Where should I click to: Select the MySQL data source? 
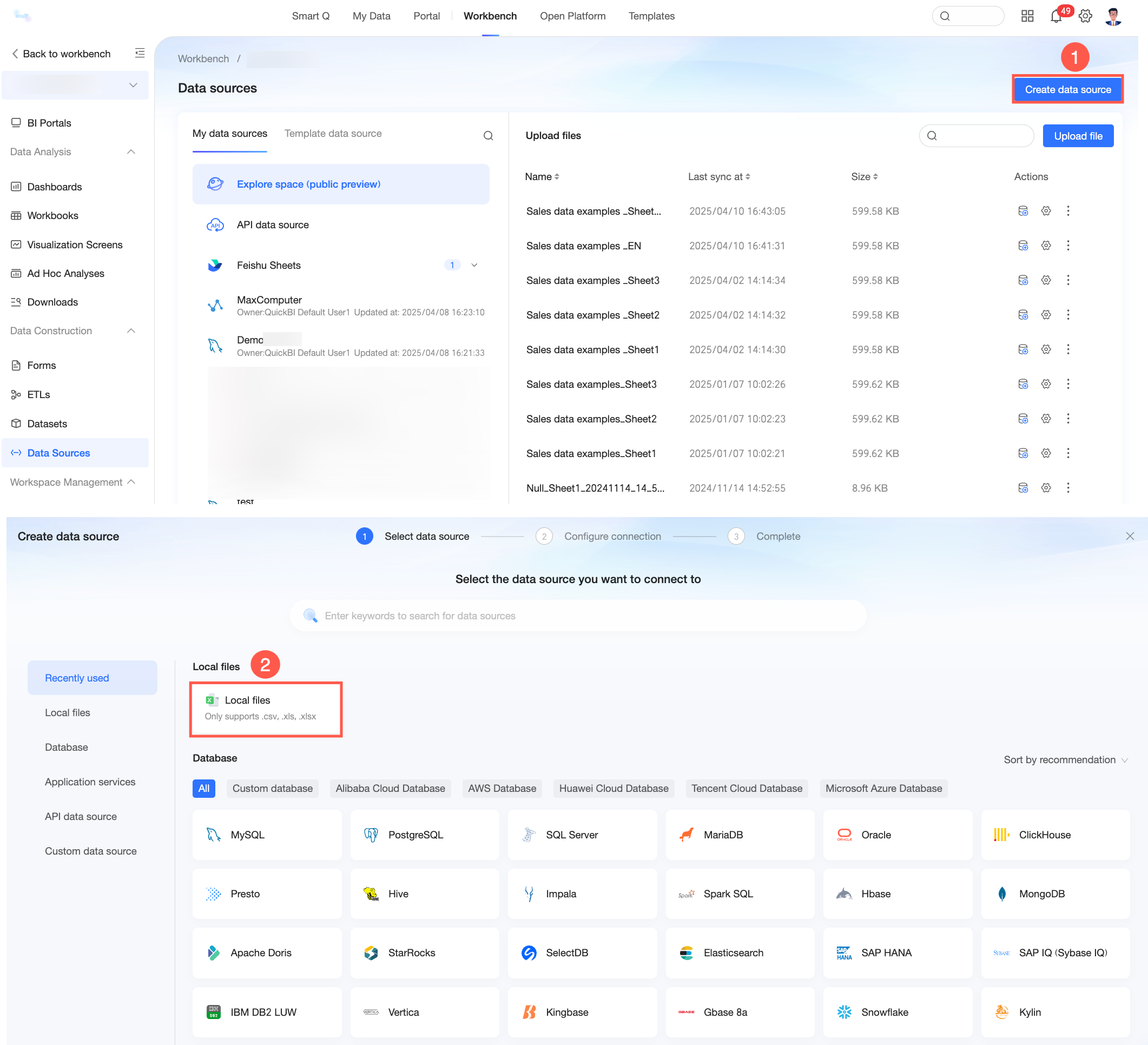[267, 835]
